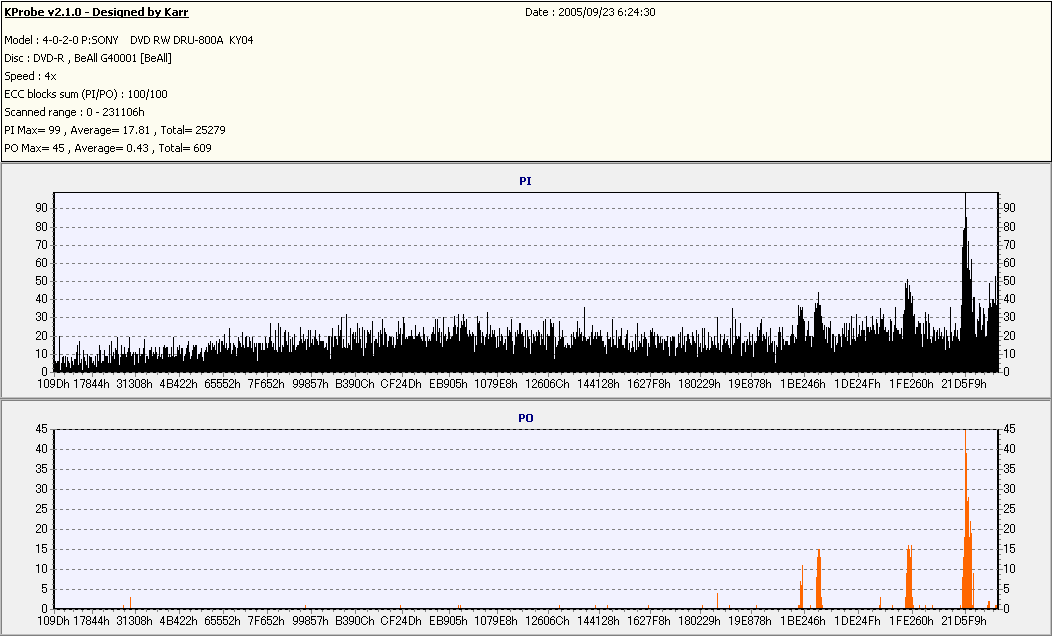Click 1DE24Fh label under the PO chart
This screenshot has height=636, width=1052.
click(857, 621)
